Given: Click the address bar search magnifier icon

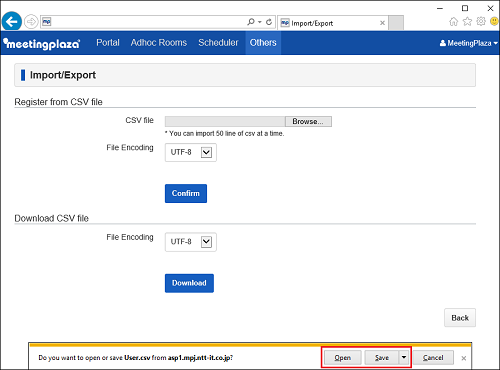Looking at the screenshot, I should 251,22.
